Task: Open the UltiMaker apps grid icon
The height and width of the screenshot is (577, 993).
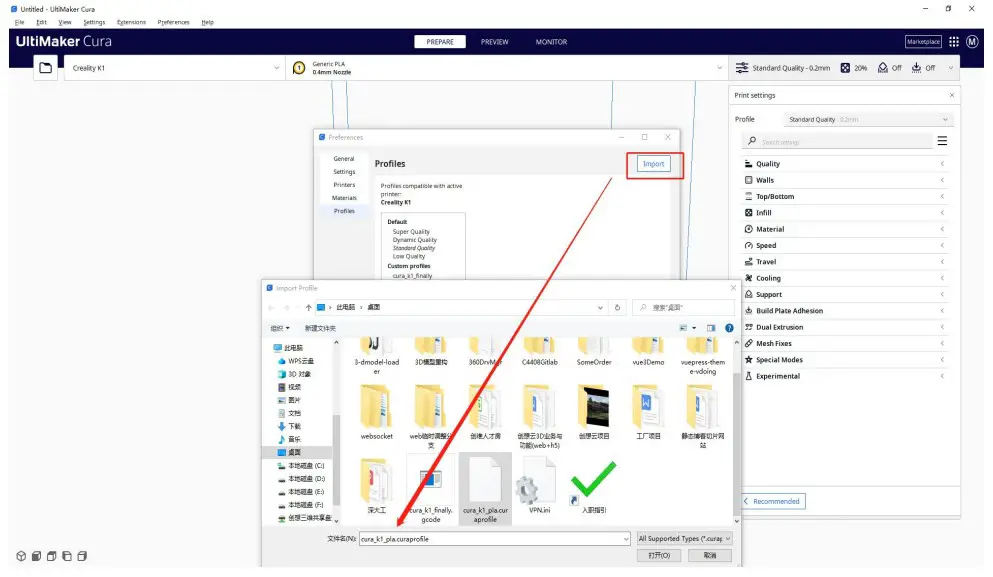Action: tap(953, 42)
